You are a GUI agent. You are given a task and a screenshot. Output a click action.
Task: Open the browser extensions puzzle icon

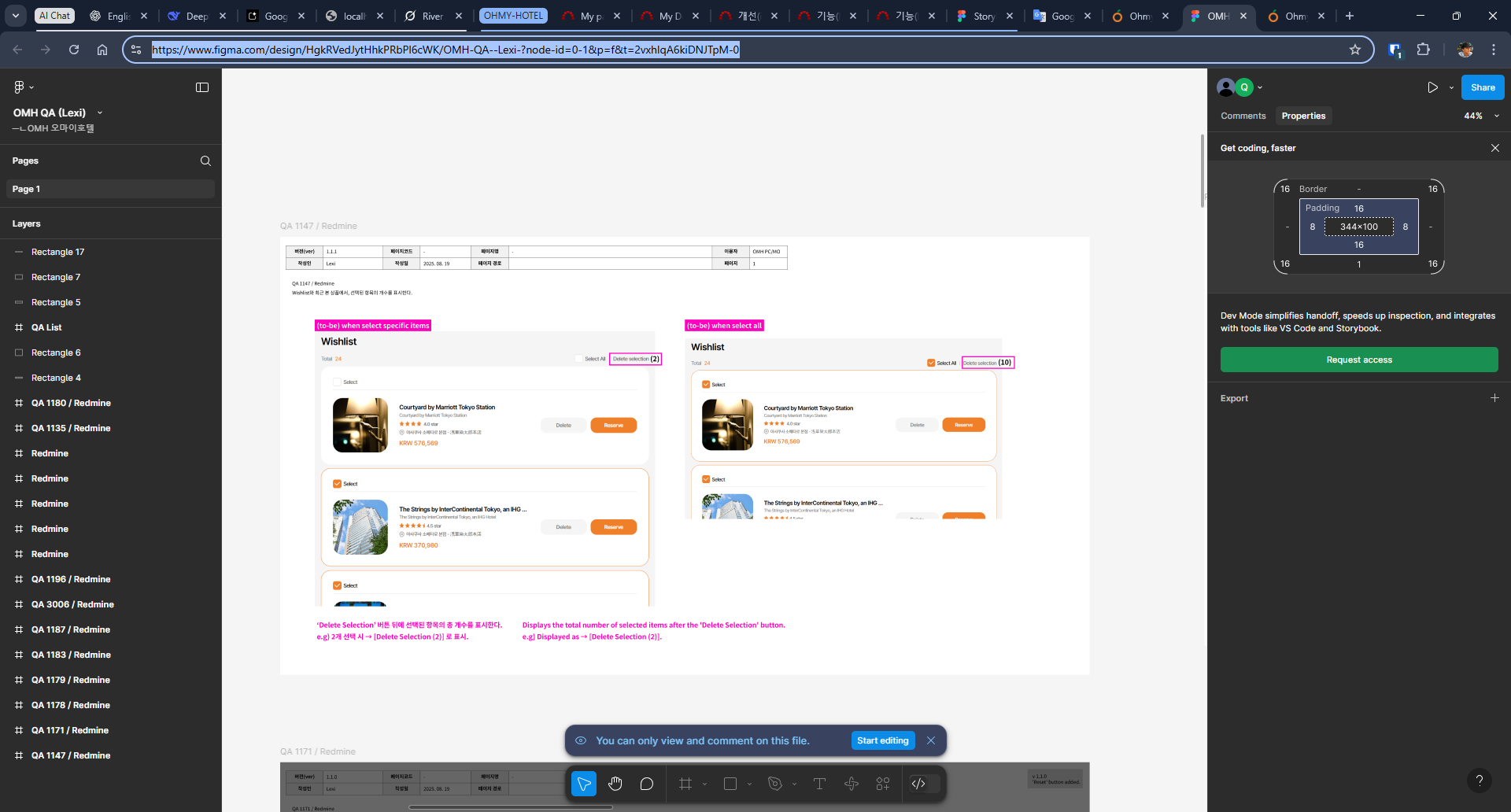pos(1423,50)
